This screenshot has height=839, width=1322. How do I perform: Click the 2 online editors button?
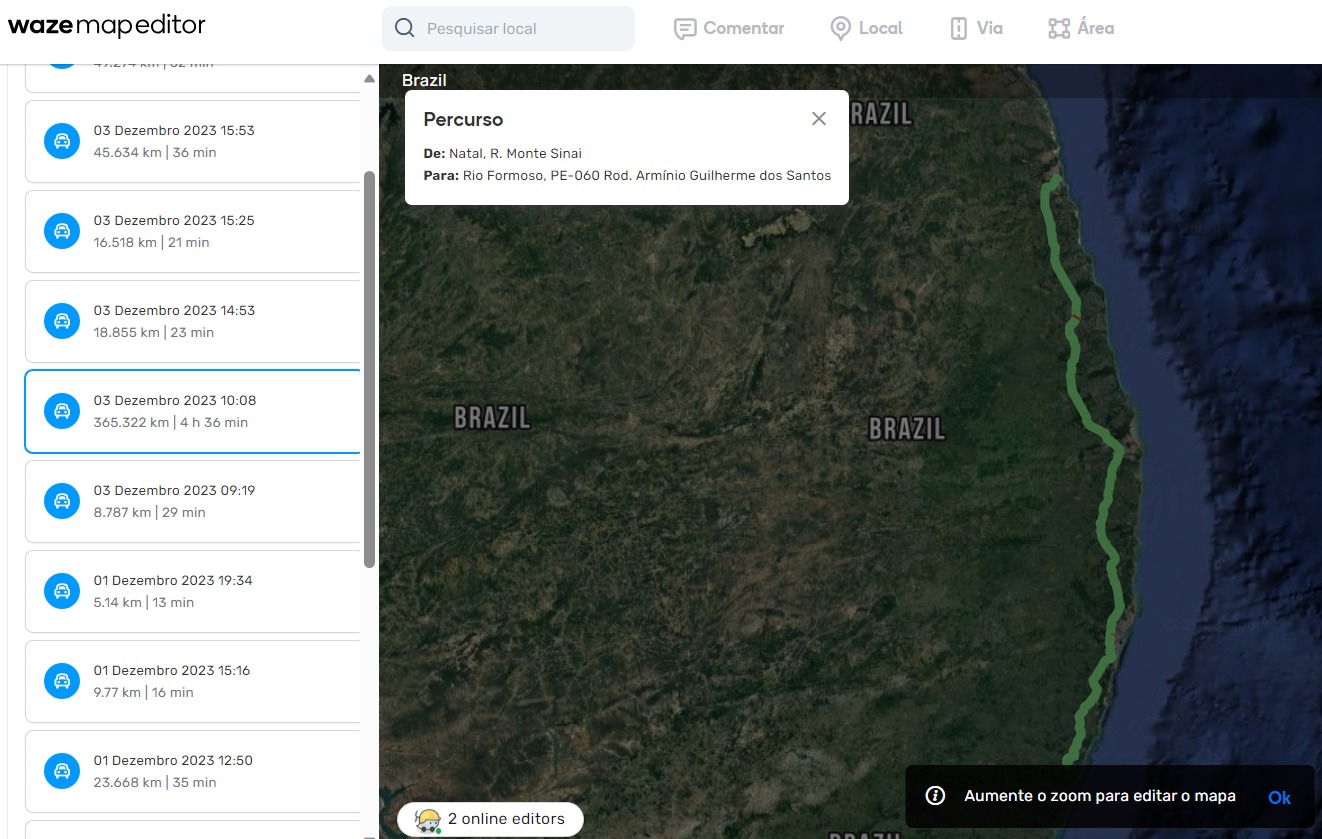point(490,819)
